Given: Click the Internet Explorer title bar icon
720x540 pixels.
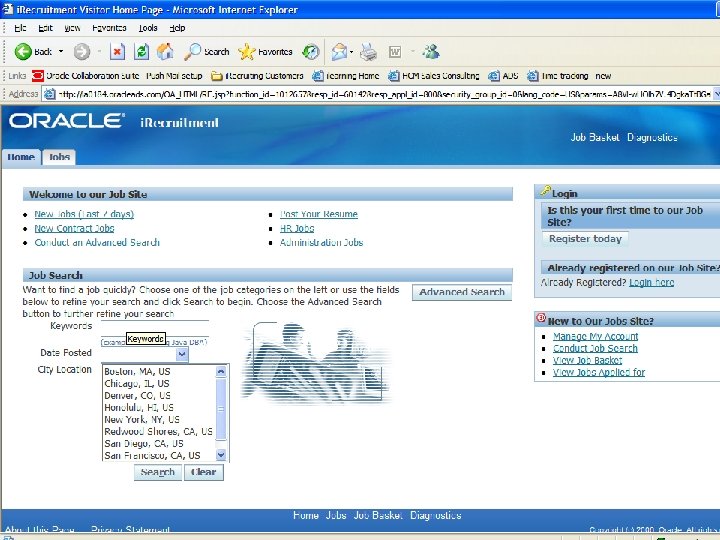Looking at the screenshot, I should coord(7,9).
